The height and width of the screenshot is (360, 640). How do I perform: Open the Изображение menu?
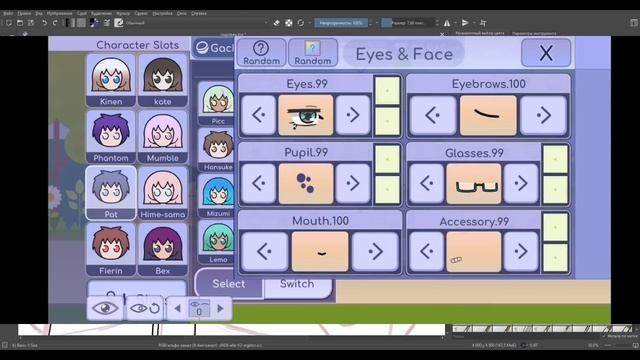tap(59, 13)
